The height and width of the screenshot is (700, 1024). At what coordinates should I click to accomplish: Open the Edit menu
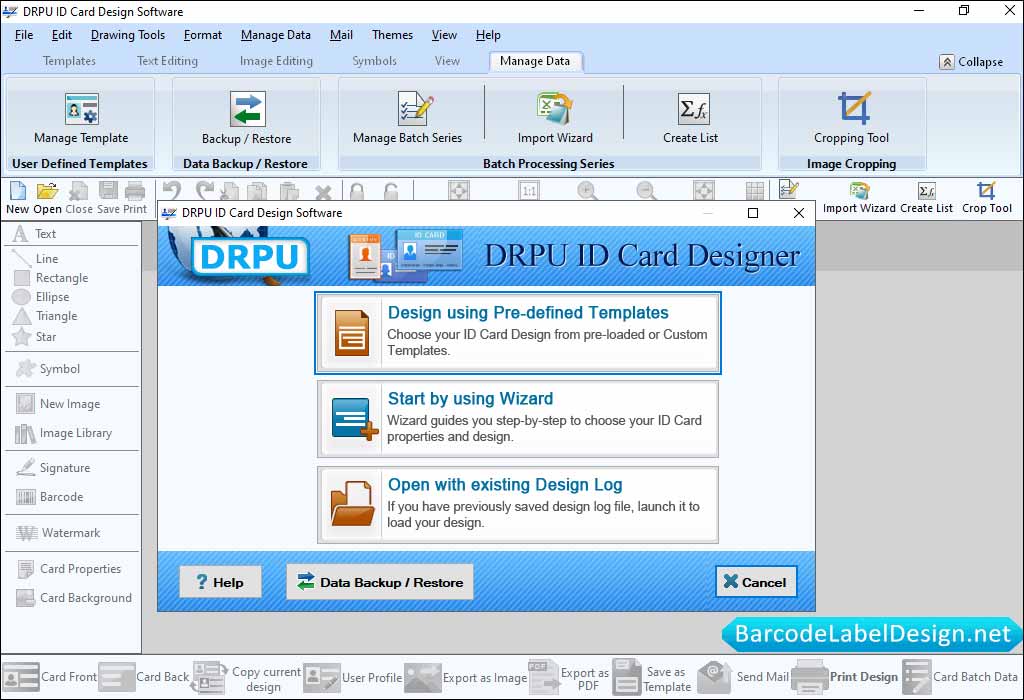click(61, 35)
